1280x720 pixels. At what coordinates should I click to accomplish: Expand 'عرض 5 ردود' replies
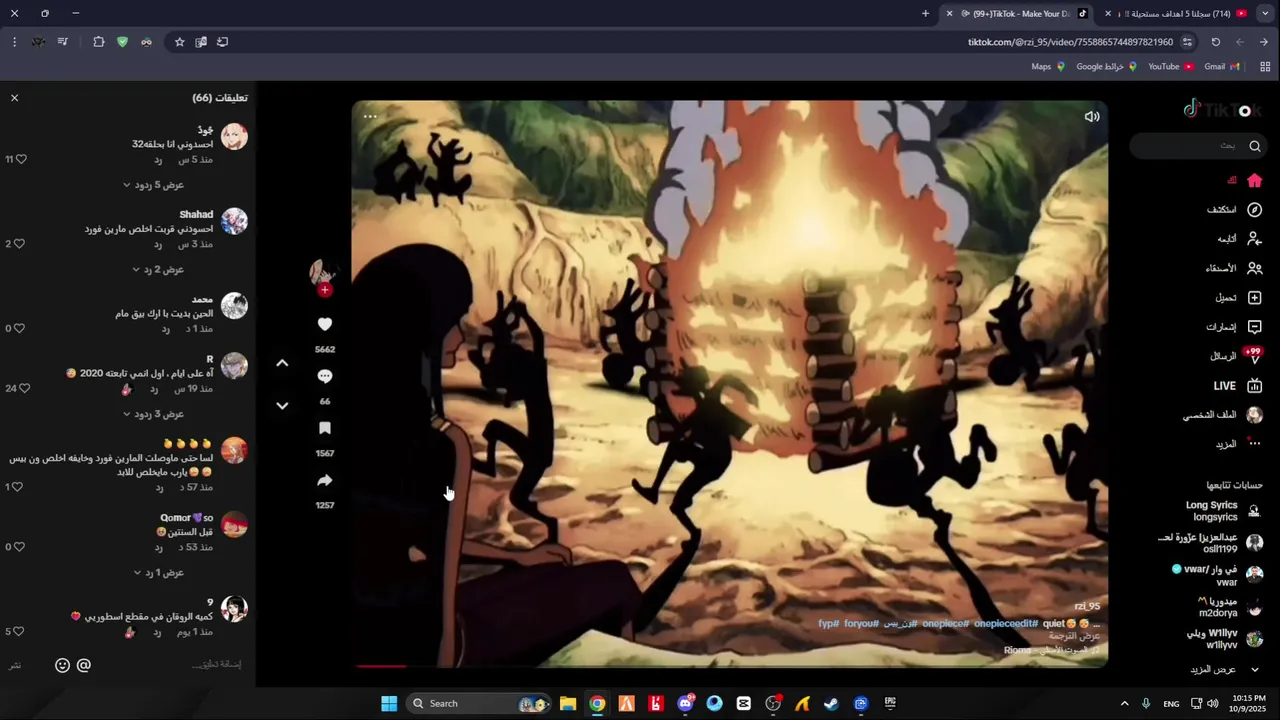pyautogui.click(x=153, y=185)
